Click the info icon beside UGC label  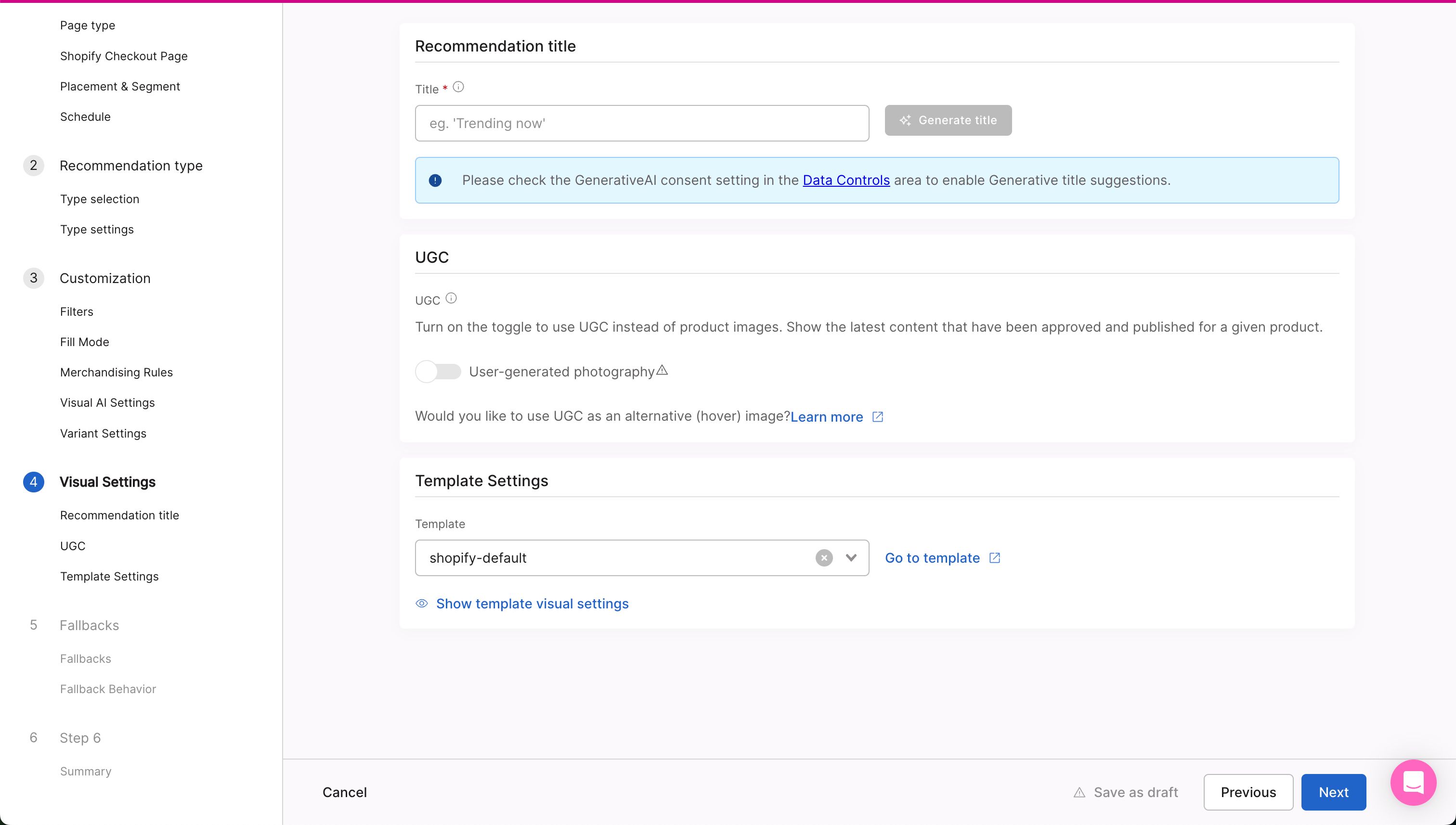[x=450, y=297]
